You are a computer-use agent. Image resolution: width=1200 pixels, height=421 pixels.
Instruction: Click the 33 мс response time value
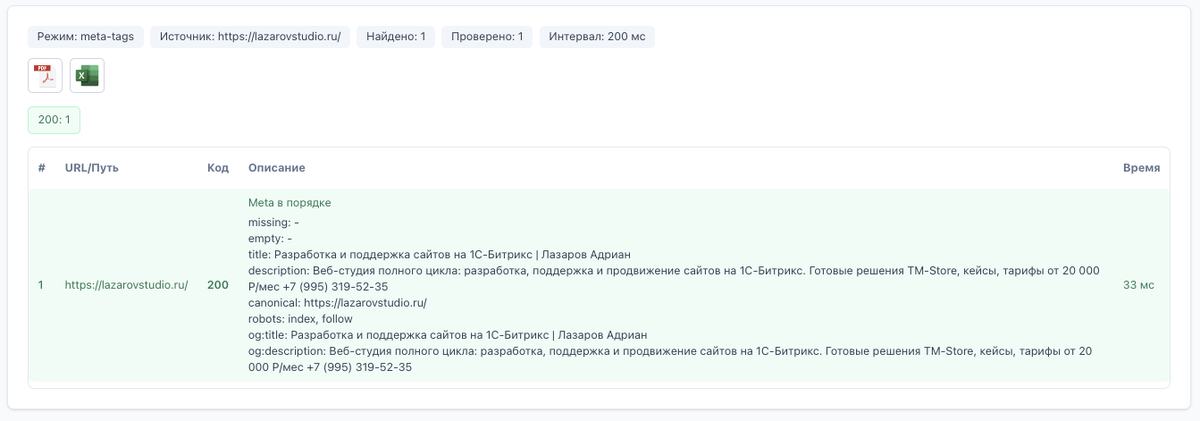pos(1139,285)
